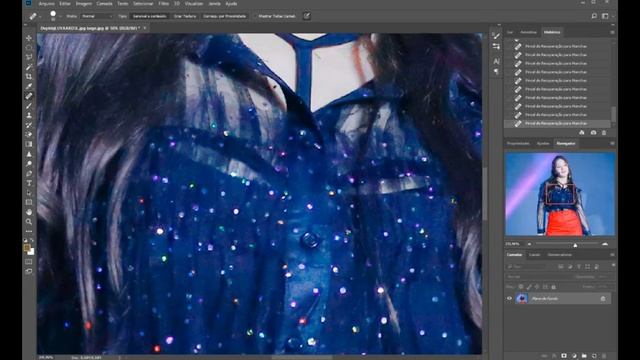
Task: Select the Gradient tool
Action: pos(29,144)
